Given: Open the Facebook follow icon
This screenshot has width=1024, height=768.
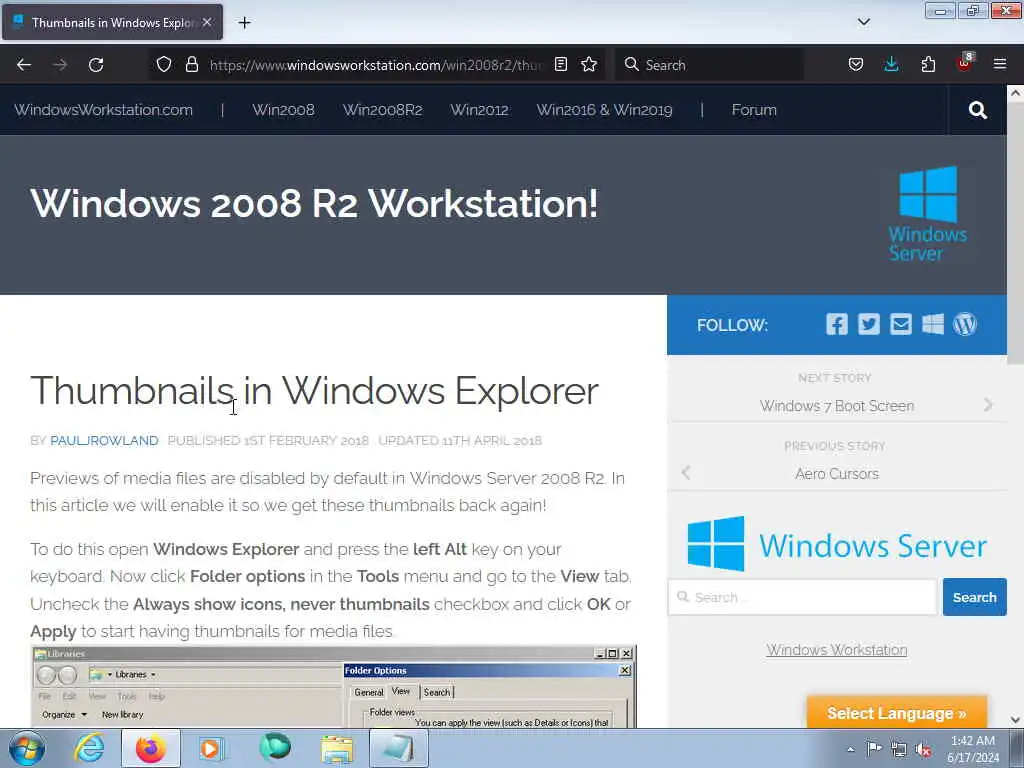Looking at the screenshot, I should (837, 324).
